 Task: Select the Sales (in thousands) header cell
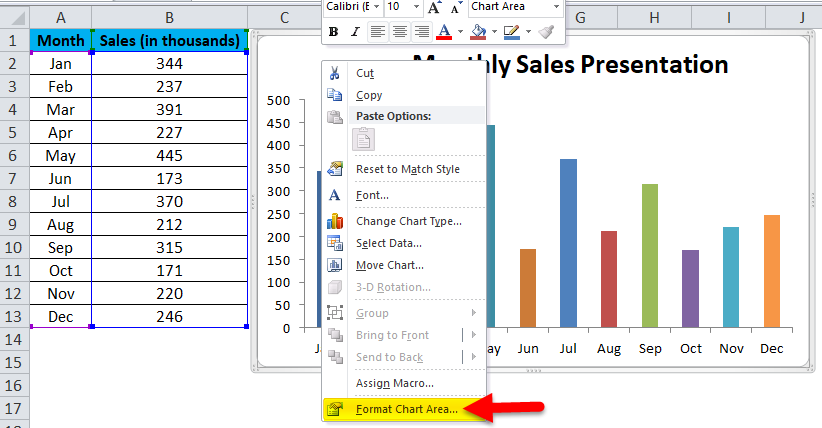click(169, 40)
